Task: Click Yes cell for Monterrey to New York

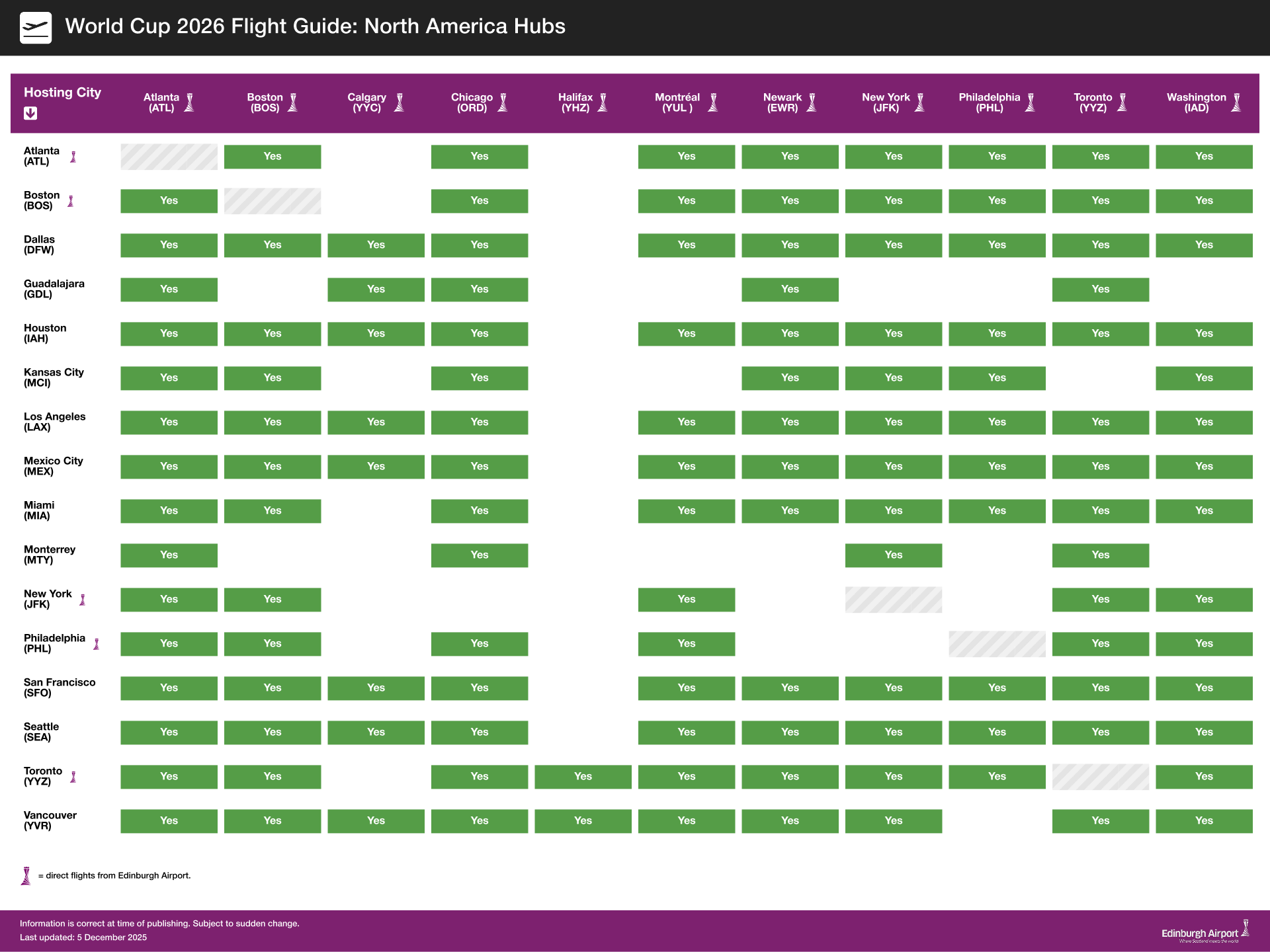Action: (893, 555)
